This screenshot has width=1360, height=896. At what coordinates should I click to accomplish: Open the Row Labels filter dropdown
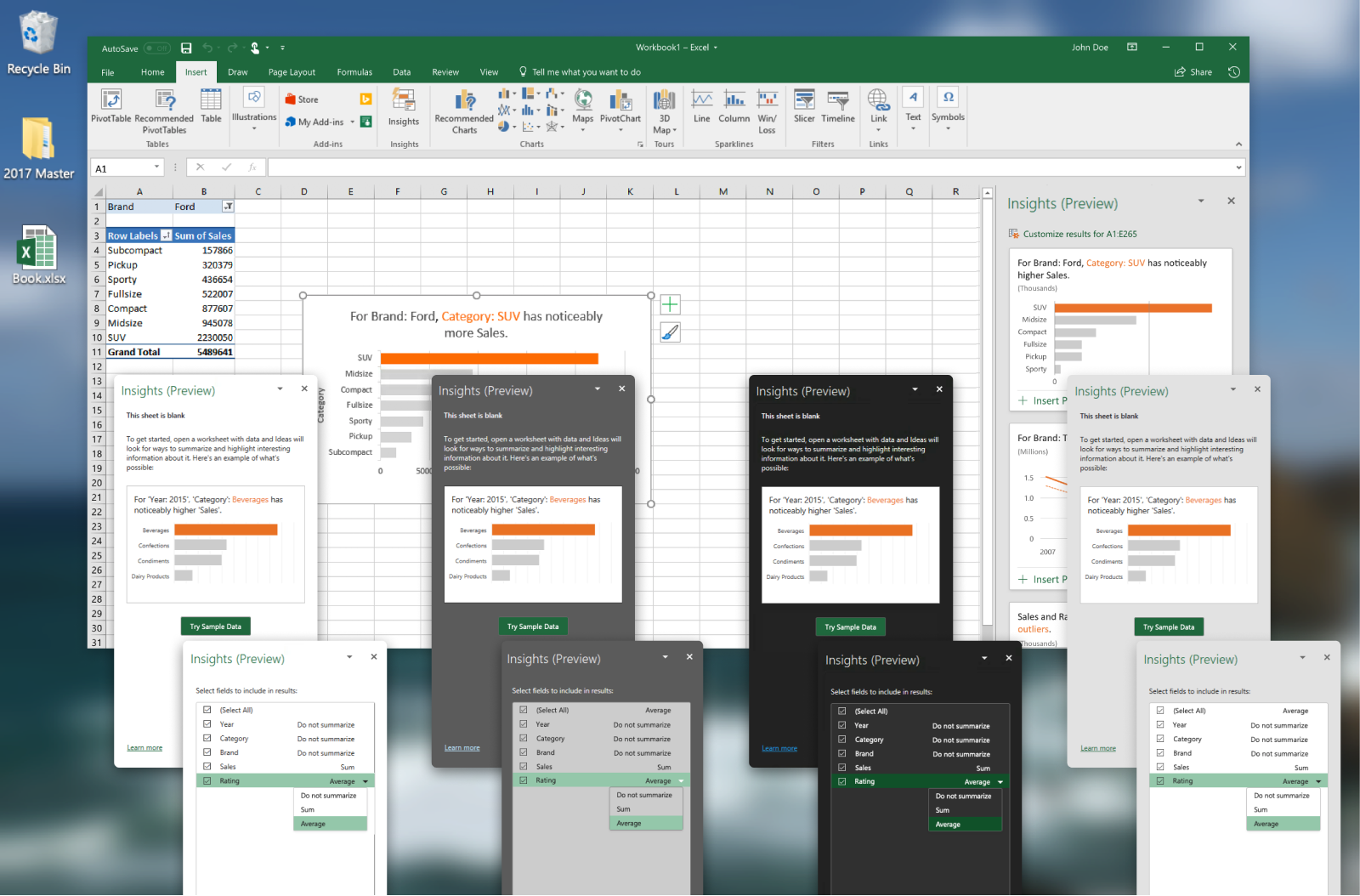(x=167, y=235)
